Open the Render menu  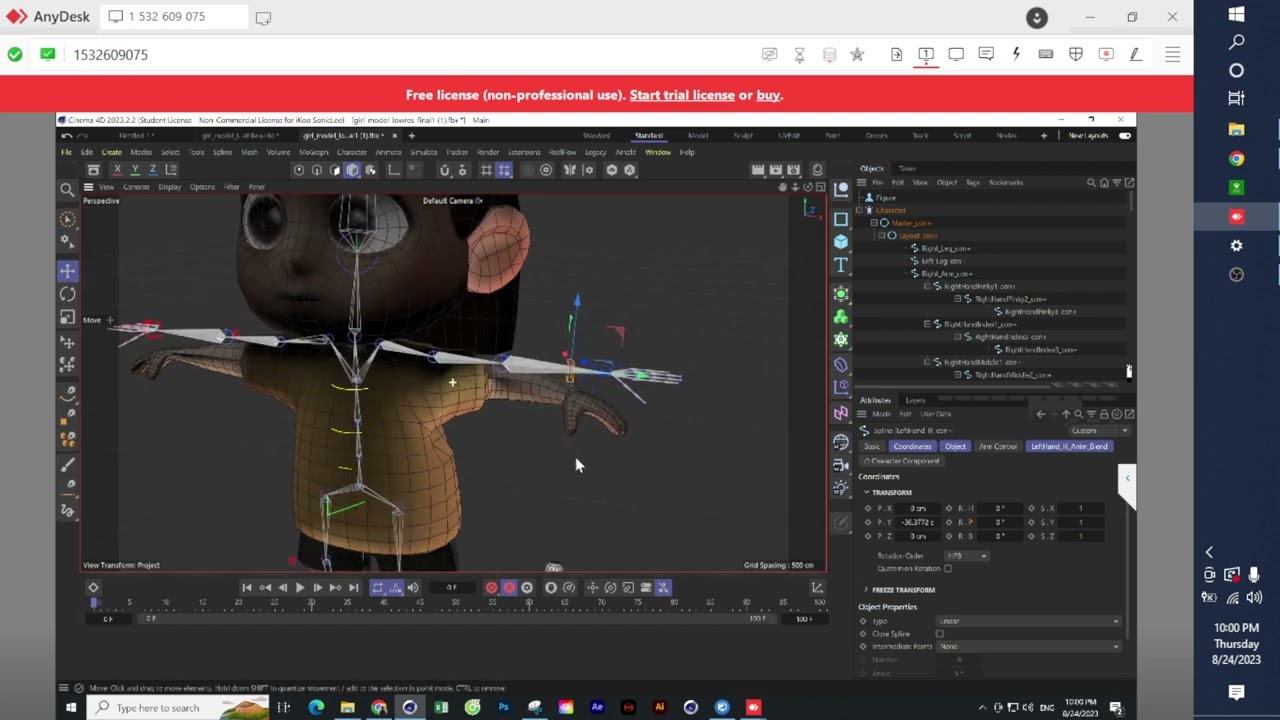[488, 152]
